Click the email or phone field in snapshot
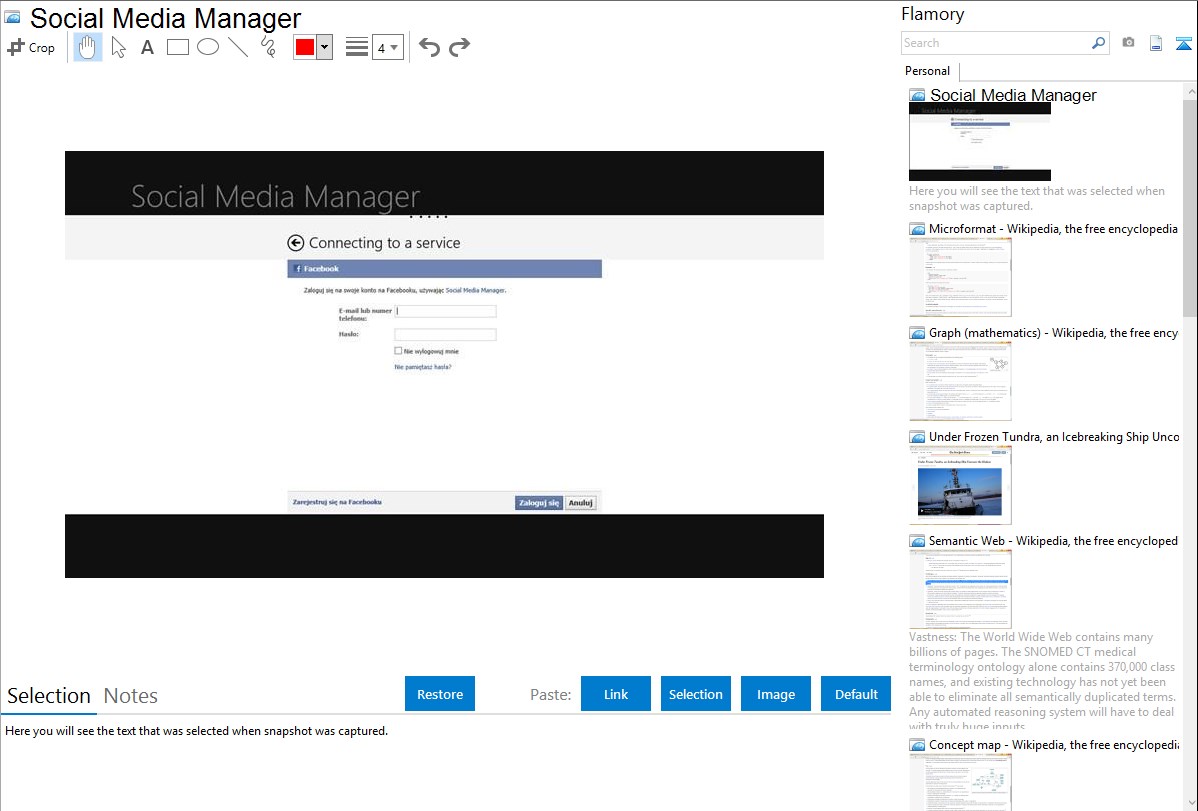1198x811 pixels. tap(445, 311)
